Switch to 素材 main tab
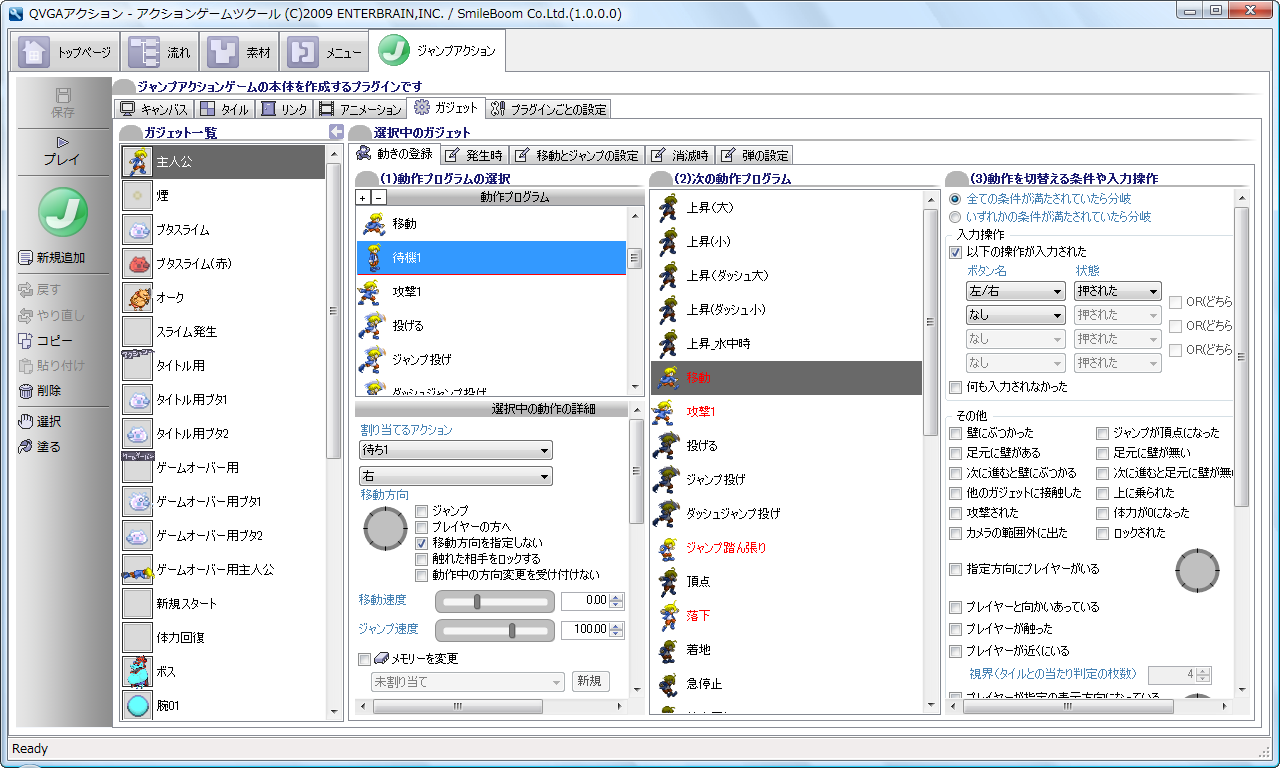Image resolution: width=1280 pixels, height=768 pixels. (239, 52)
